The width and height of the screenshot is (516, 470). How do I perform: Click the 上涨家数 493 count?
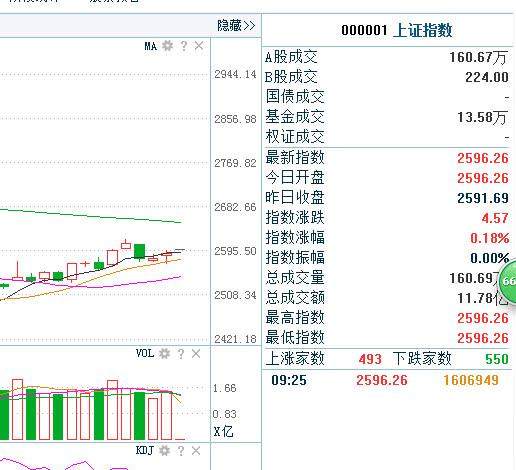(x=370, y=359)
